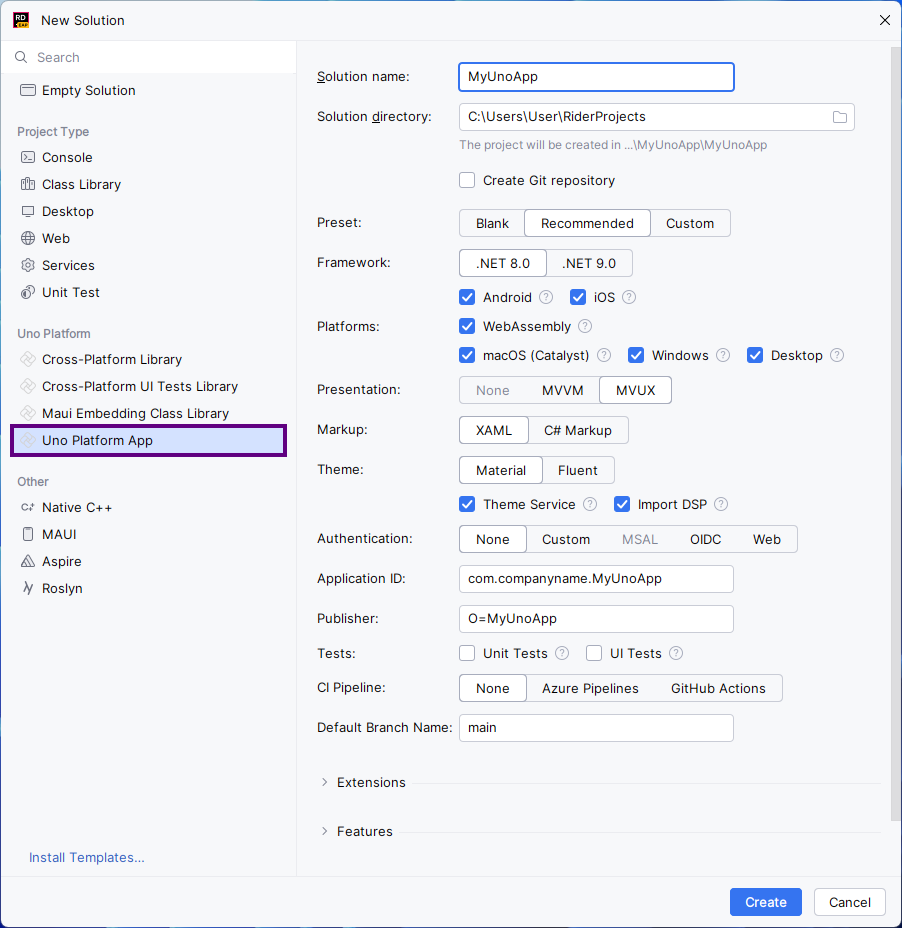
Task: Click the help icon next to Theme Service
Action: [590, 504]
